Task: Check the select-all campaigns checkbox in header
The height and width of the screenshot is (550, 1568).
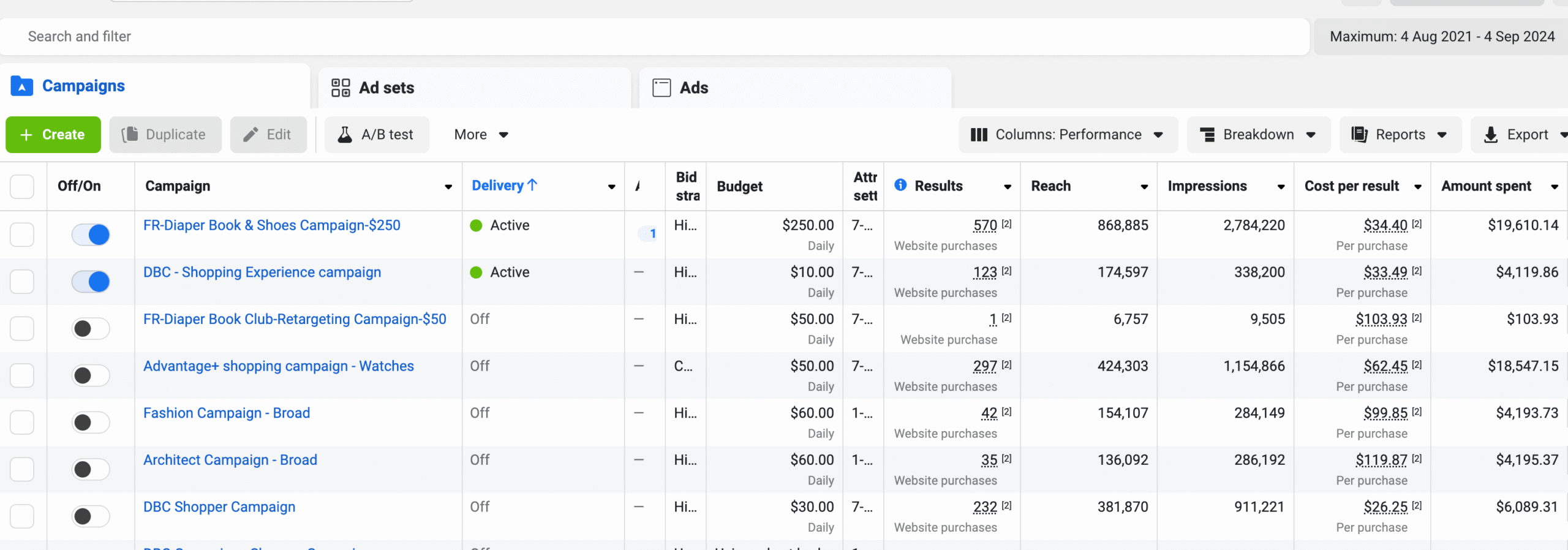Action: 22,187
